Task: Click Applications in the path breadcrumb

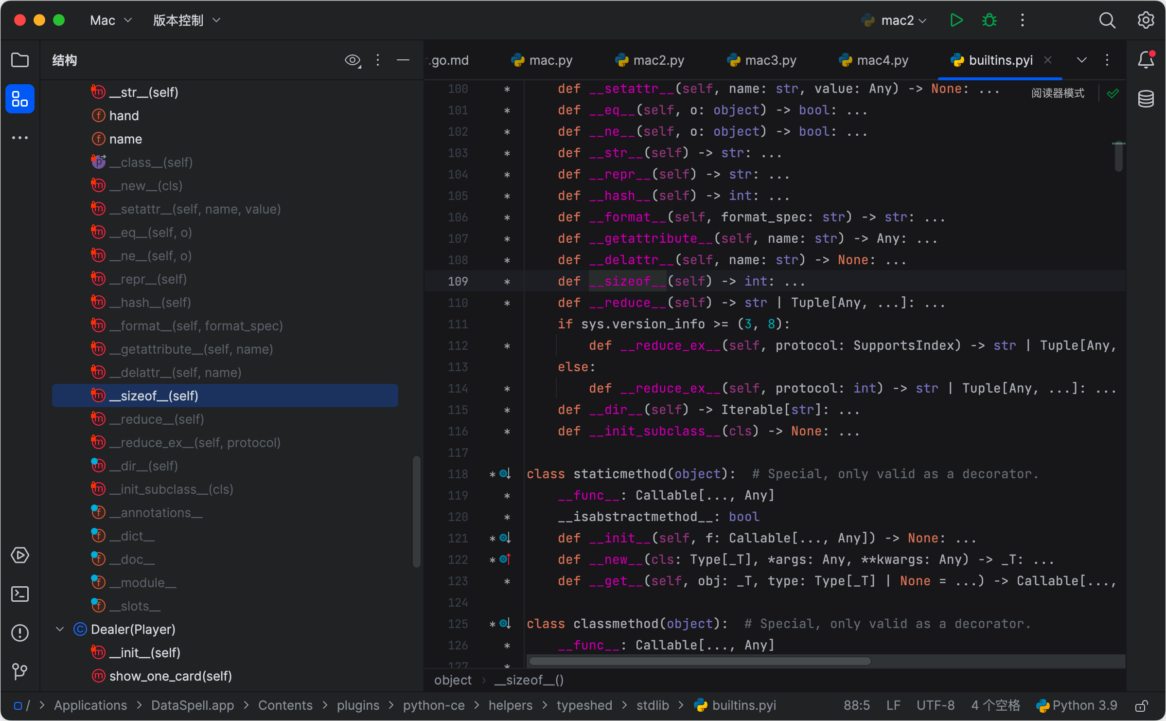Action: [x=90, y=705]
